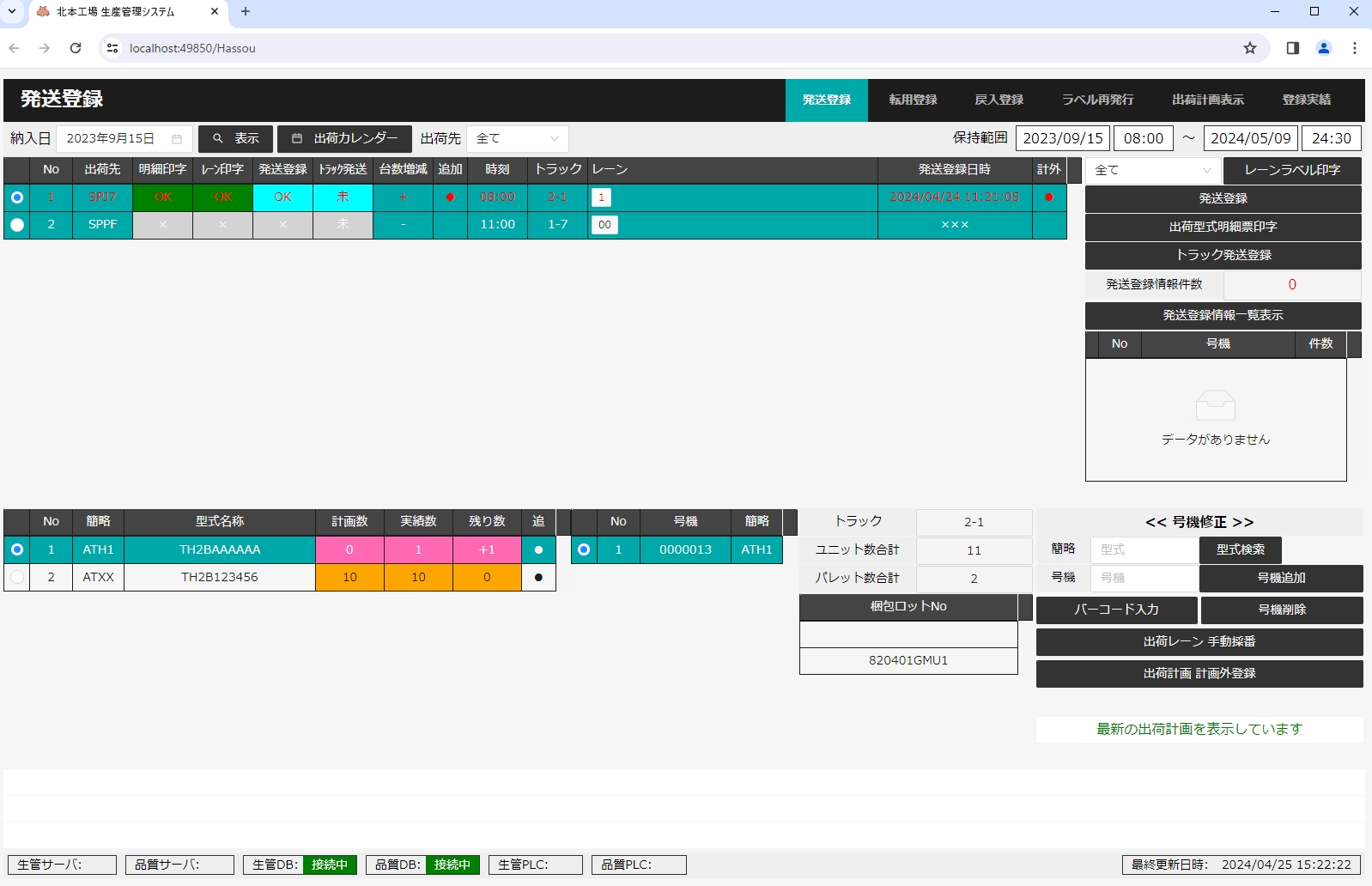Click the 号機削除 button
This screenshot has height=886, width=1372.
click(x=1282, y=610)
